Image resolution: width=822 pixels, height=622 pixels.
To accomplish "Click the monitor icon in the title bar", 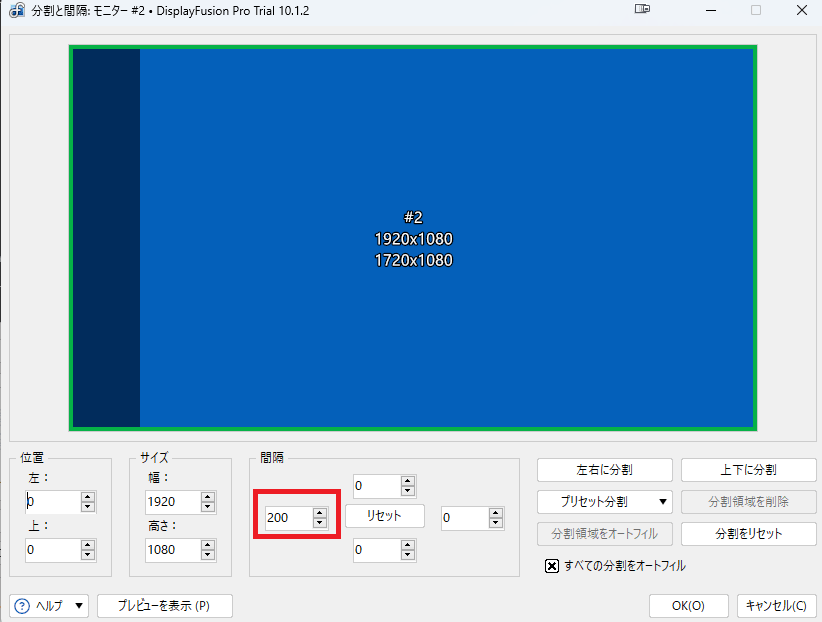I will tap(642, 9).
